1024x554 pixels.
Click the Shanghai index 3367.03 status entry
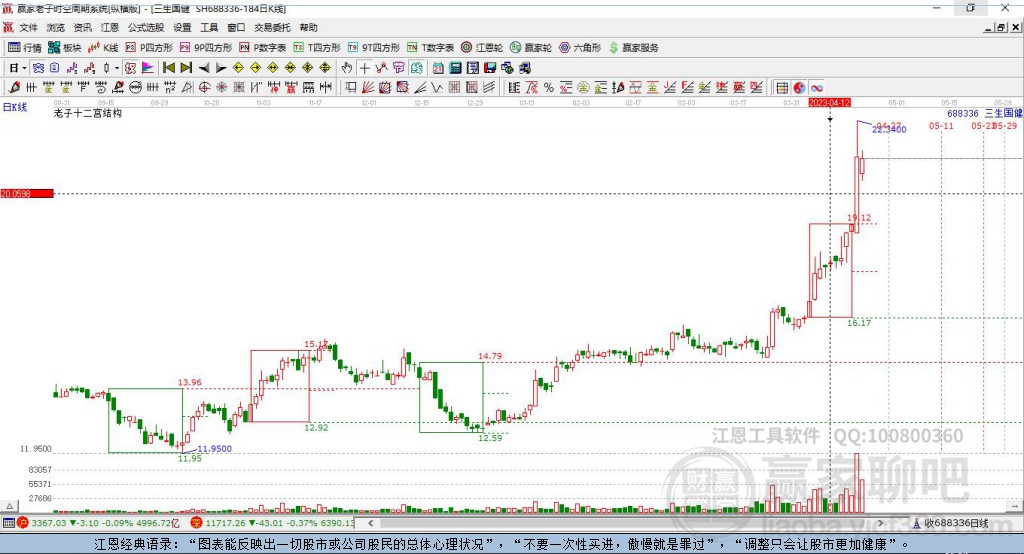tap(98, 523)
